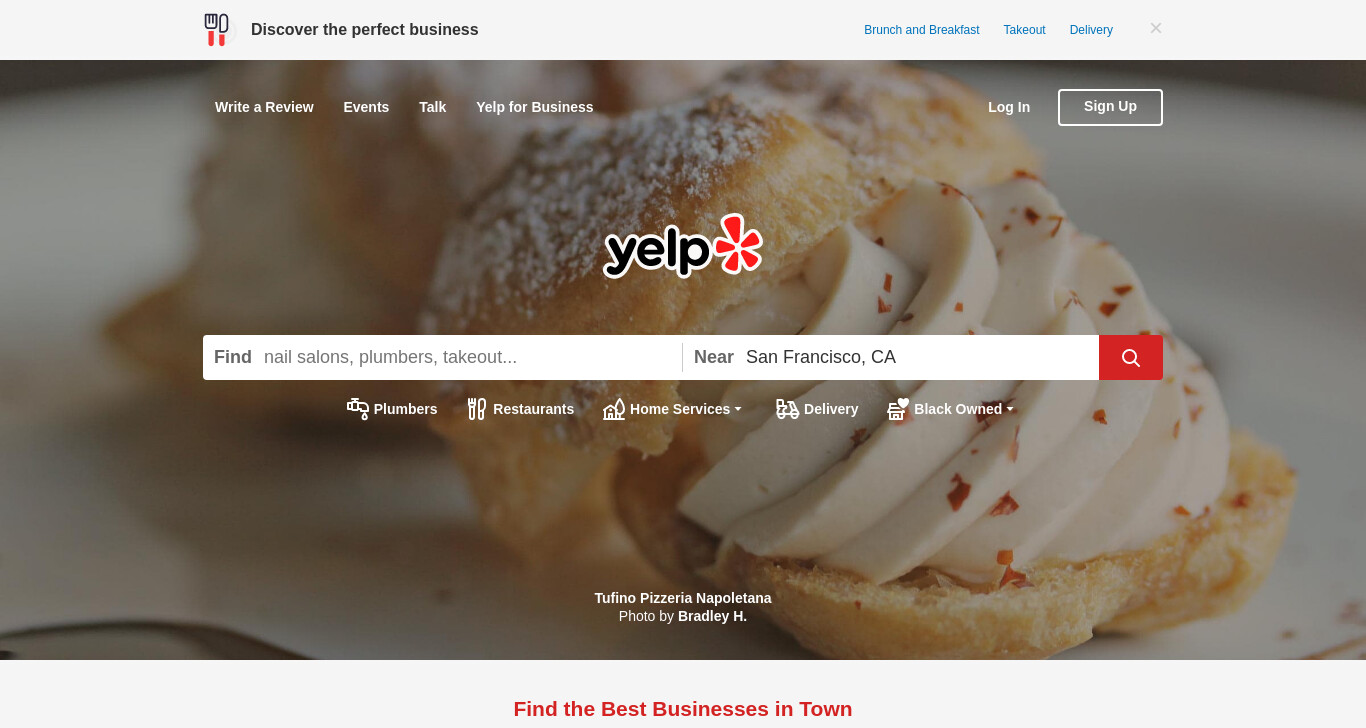
Task: Click the Yelp logo
Action: (683, 245)
